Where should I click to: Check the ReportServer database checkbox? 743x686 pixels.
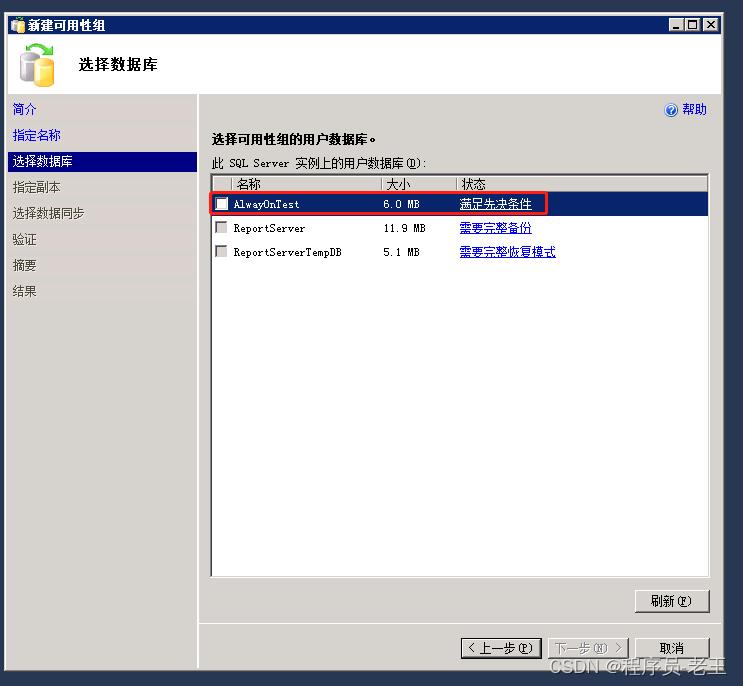(221, 227)
